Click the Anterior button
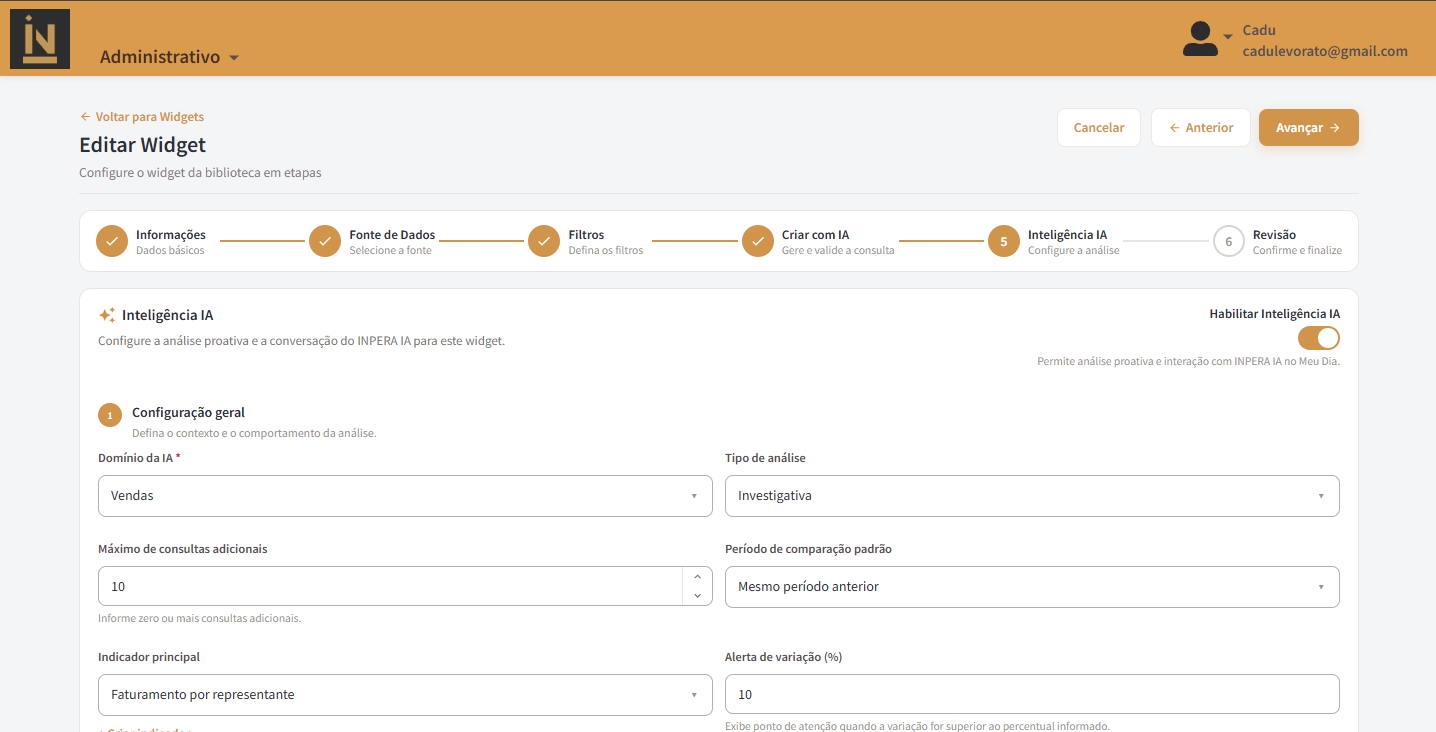The width and height of the screenshot is (1436, 732). pyautogui.click(x=1201, y=128)
